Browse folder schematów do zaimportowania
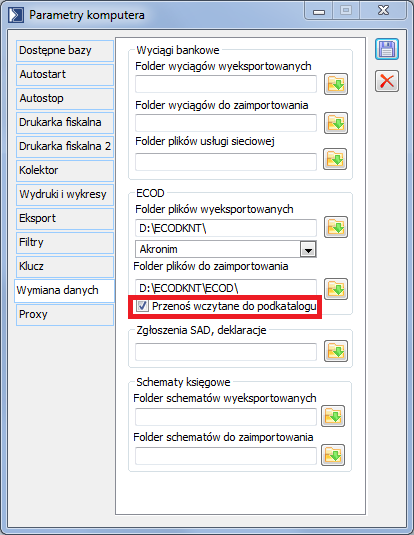 [x=333, y=455]
